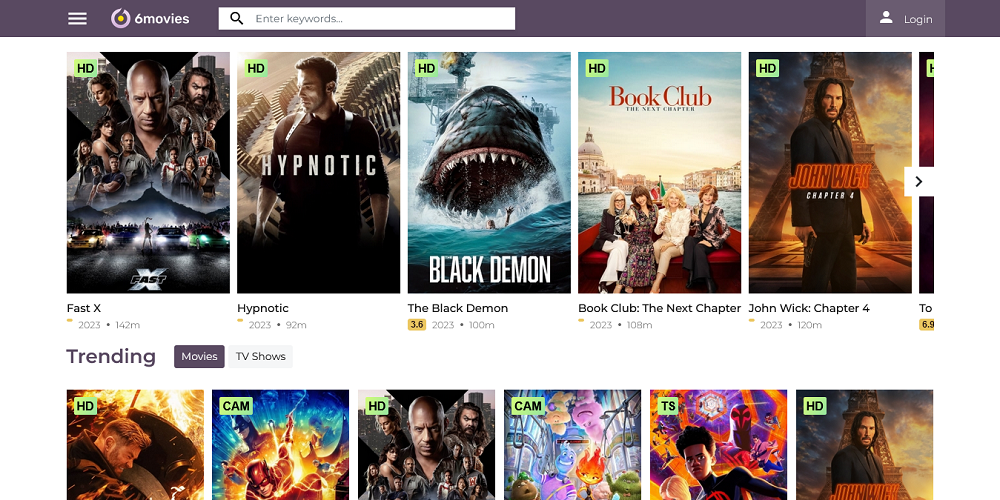The height and width of the screenshot is (500, 1000).
Task: Open the Book Club poster
Action: pos(659,172)
